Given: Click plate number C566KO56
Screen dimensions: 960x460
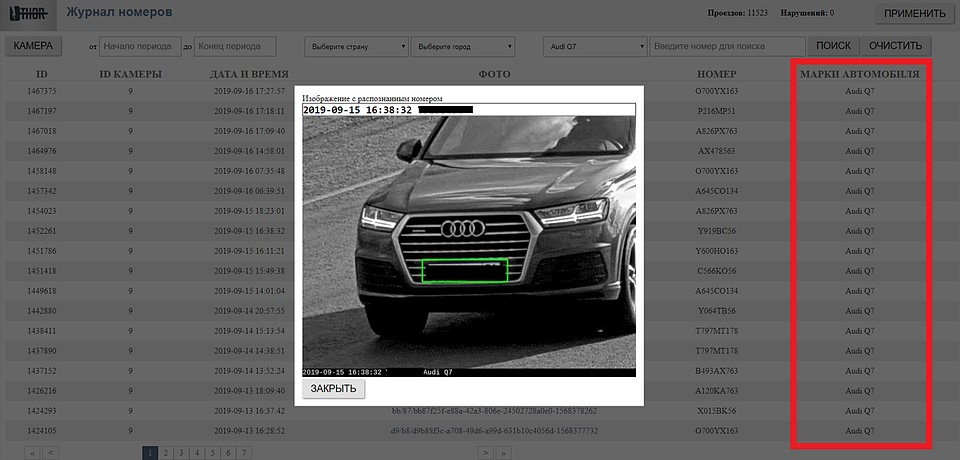Looking at the screenshot, I should coord(716,271).
